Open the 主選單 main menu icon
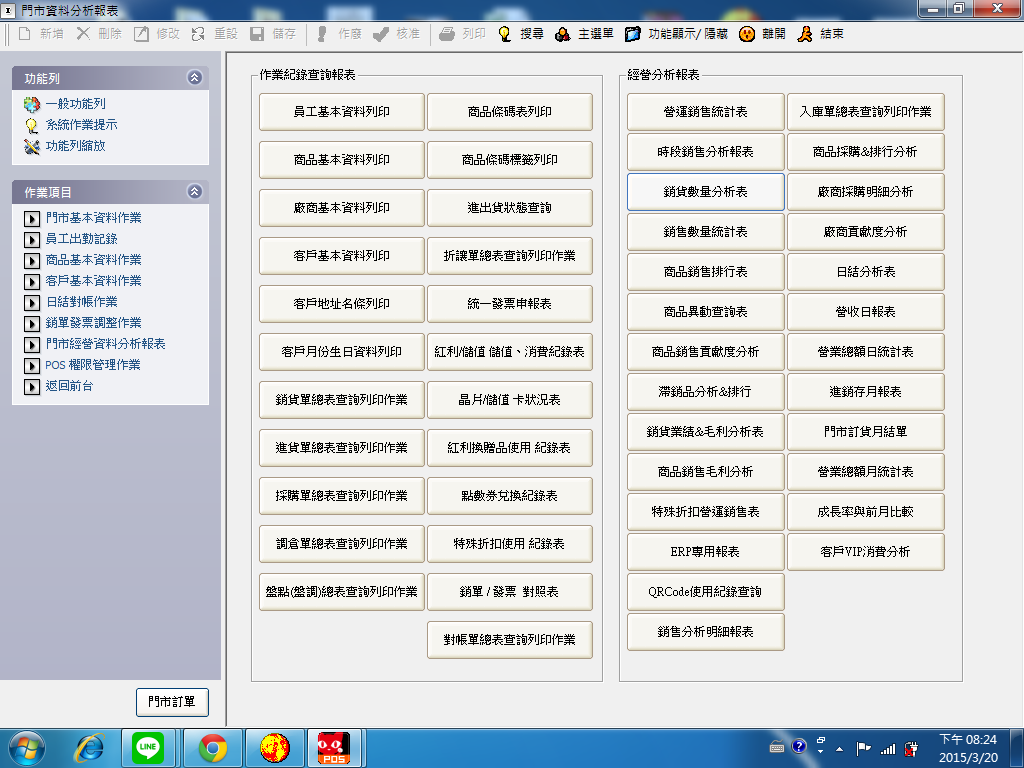This screenshot has height=768, width=1024. pos(563,34)
